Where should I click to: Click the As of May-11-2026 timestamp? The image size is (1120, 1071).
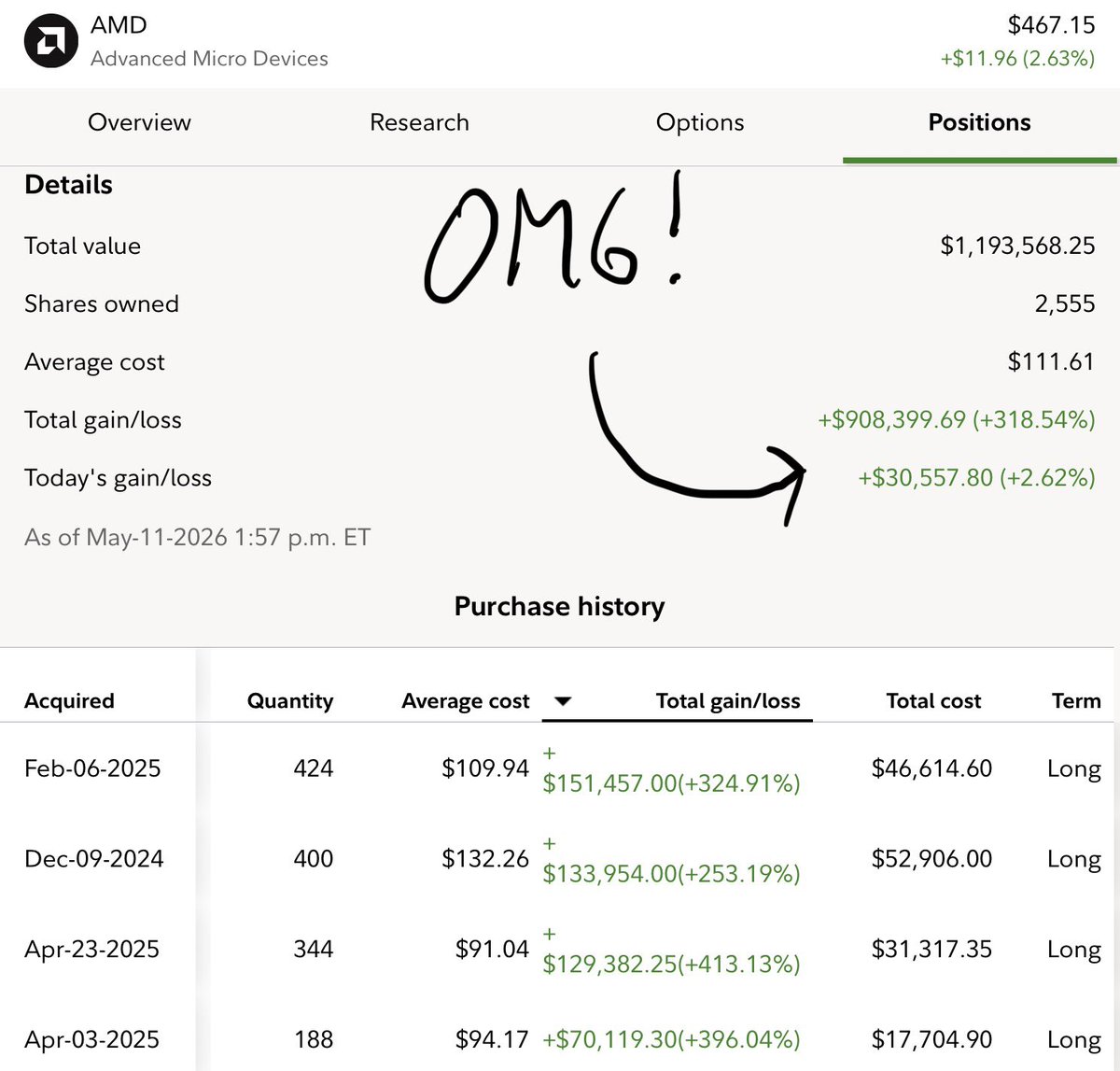197,537
